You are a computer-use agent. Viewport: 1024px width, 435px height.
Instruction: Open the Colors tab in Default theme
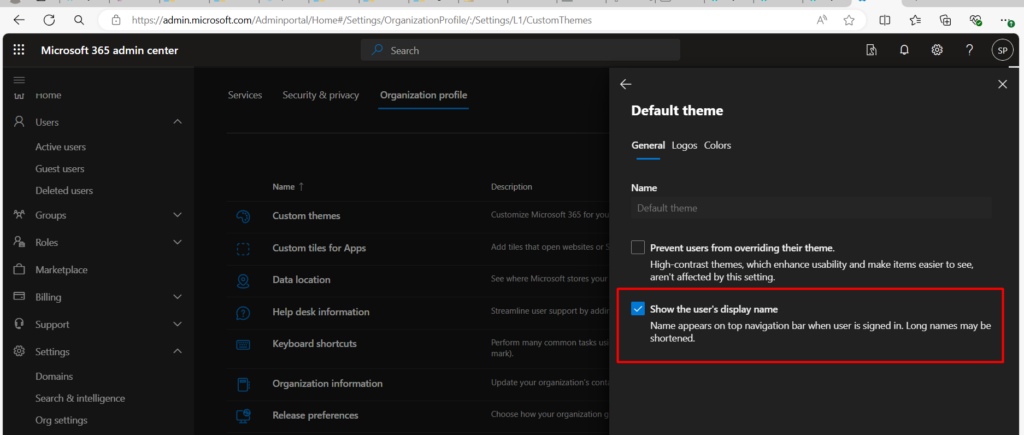pos(718,146)
